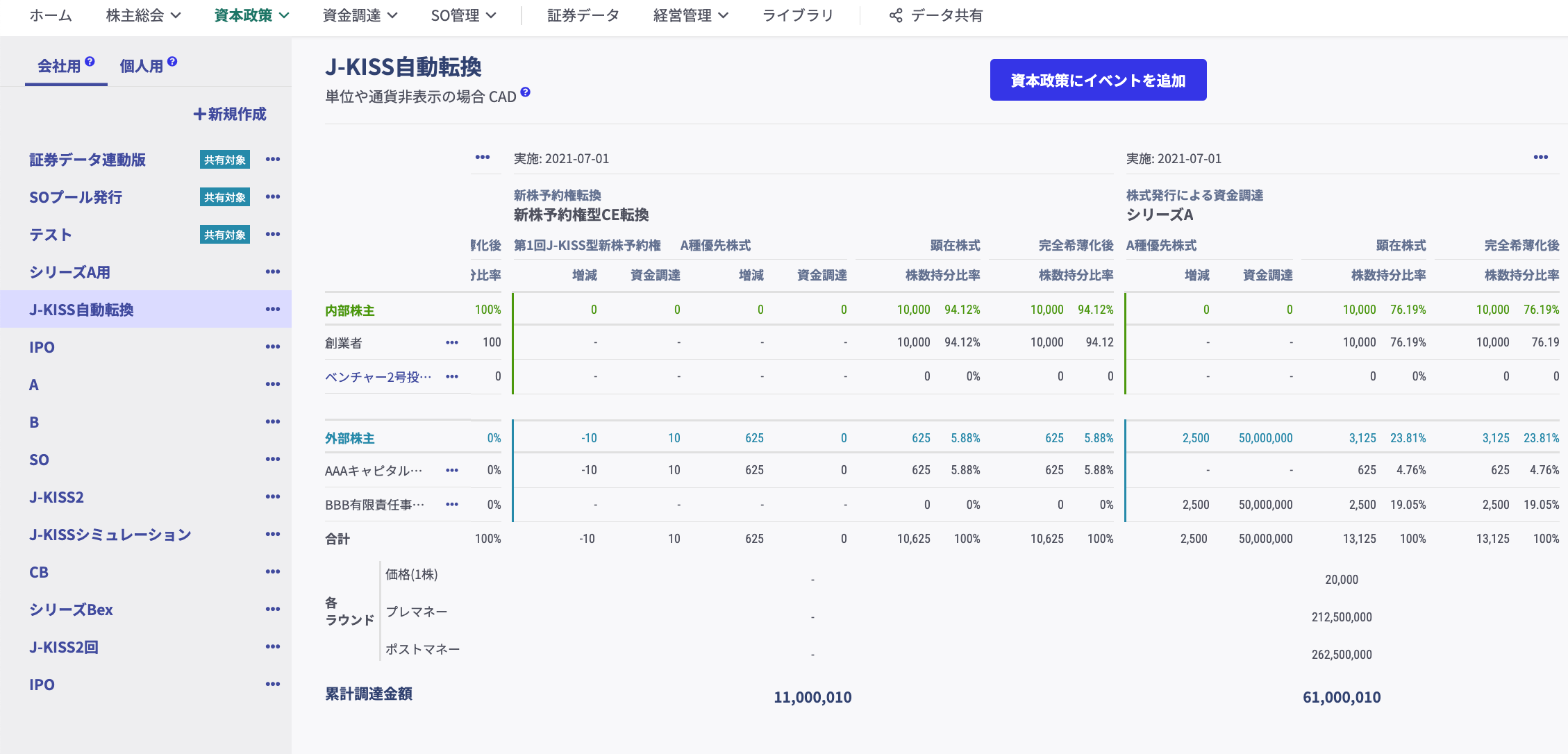Open three-dot menu for BBB有限責任事 row
This screenshot has width=1568, height=754.
coord(452,505)
